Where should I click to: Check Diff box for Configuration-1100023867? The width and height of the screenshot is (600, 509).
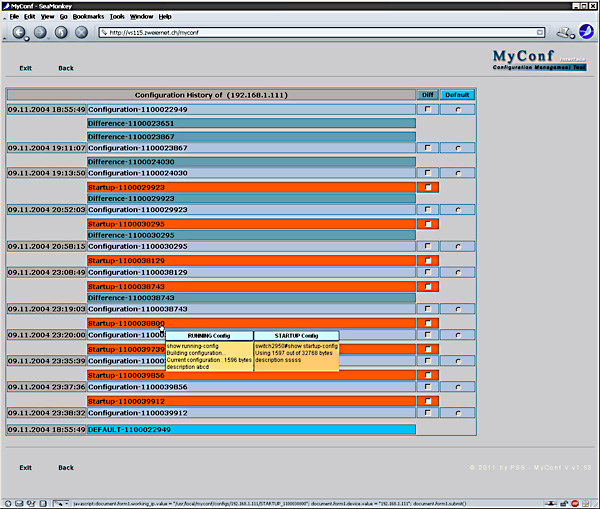click(x=427, y=148)
